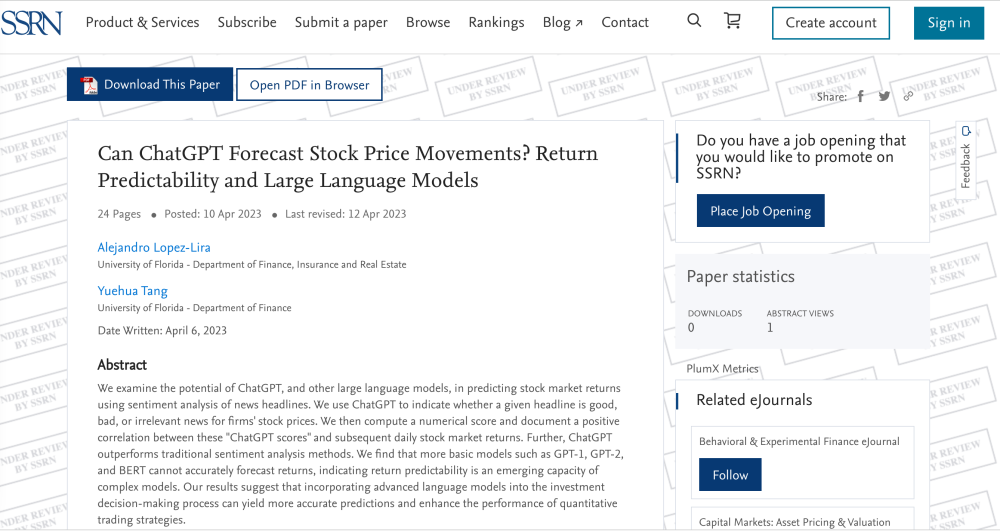Open the Rankings menu
Viewport: 1000px width, 531px height.
point(496,22)
